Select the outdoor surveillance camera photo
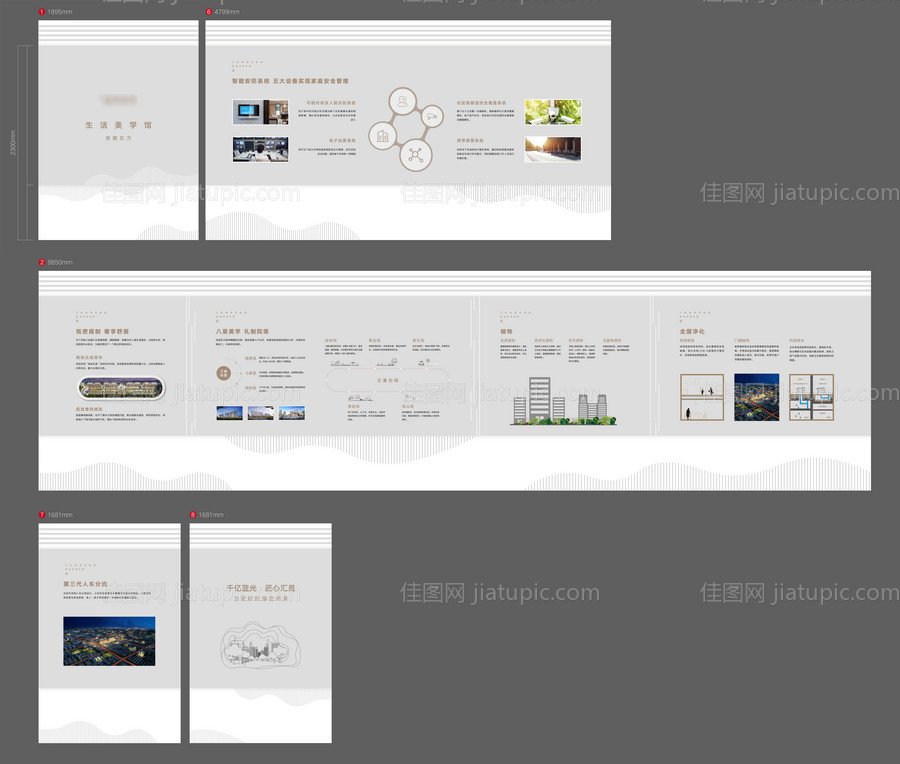Image resolution: width=900 pixels, height=764 pixels. click(x=552, y=111)
